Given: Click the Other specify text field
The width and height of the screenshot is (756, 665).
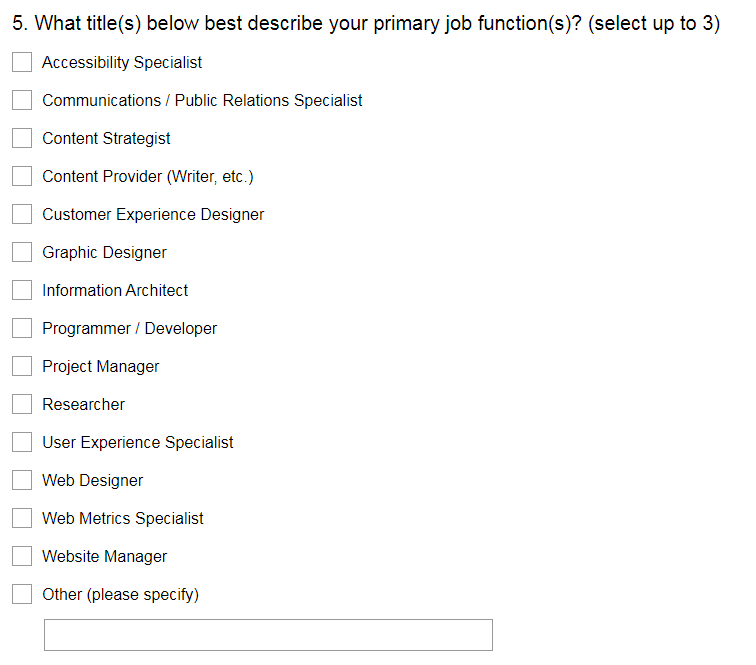Looking at the screenshot, I should (x=268, y=635).
